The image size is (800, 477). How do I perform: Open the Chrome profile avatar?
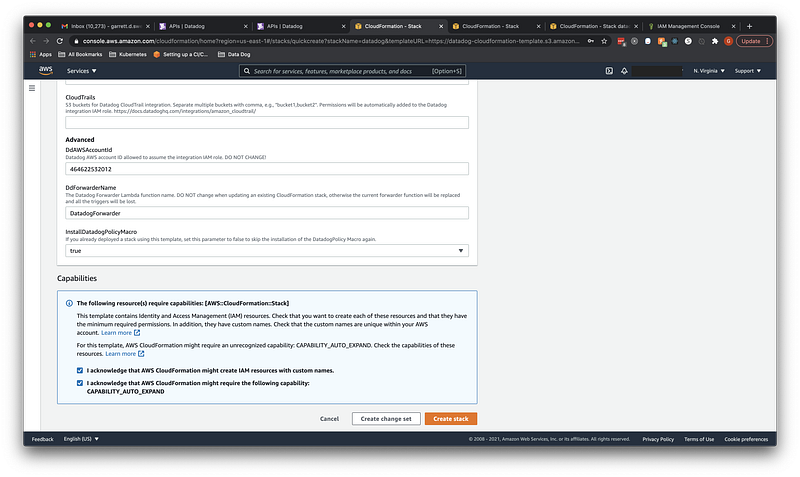[728, 41]
